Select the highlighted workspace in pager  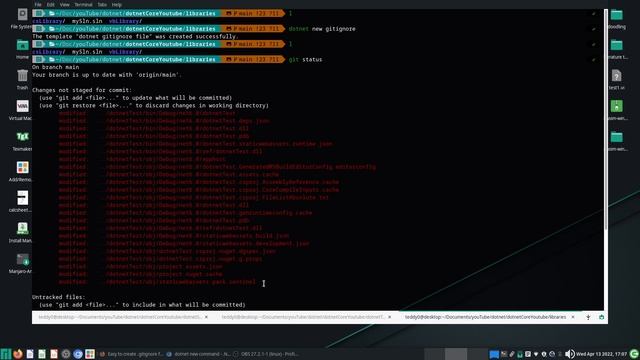(x=456, y=354)
